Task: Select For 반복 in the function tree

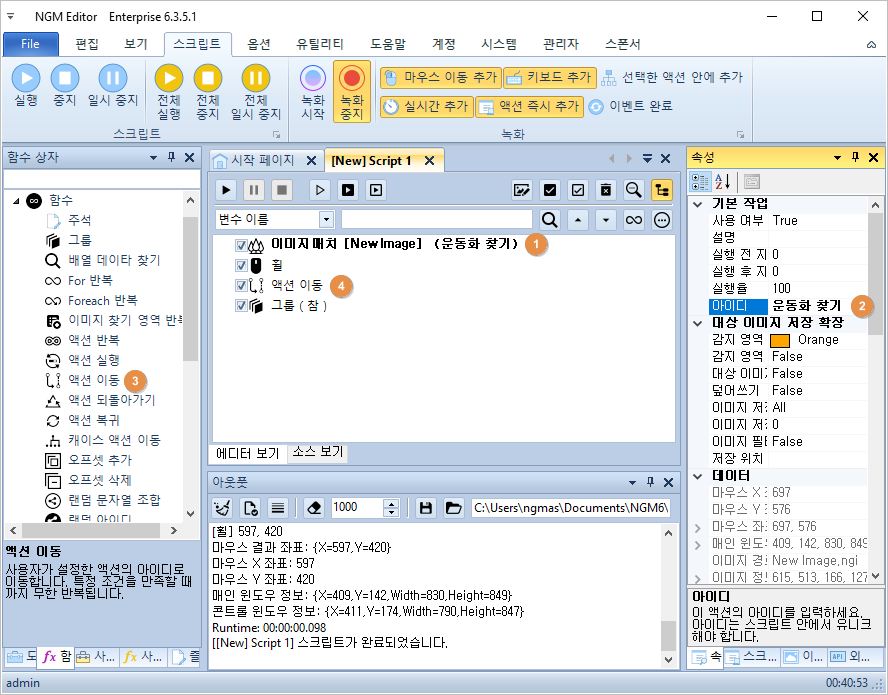Action: click(x=90, y=280)
